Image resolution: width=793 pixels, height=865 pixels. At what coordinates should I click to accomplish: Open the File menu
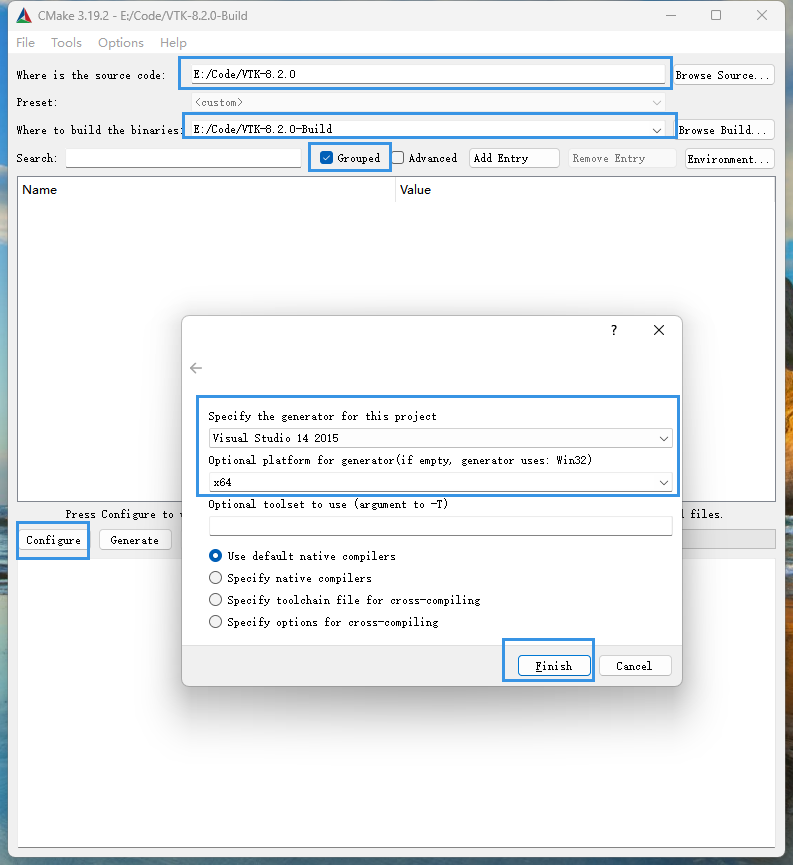[x=26, y=43]
